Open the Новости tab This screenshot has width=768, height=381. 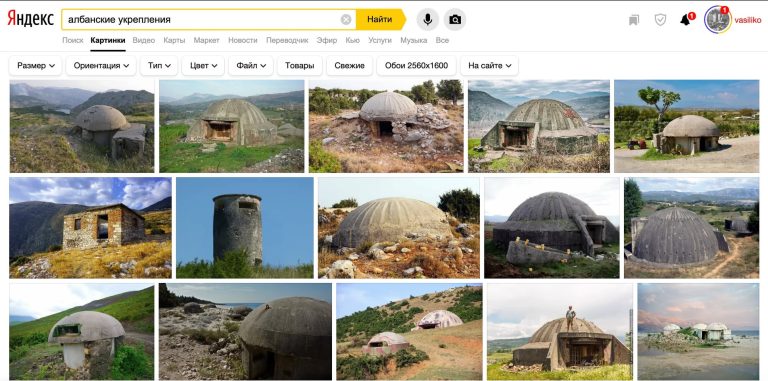[242, 41]
